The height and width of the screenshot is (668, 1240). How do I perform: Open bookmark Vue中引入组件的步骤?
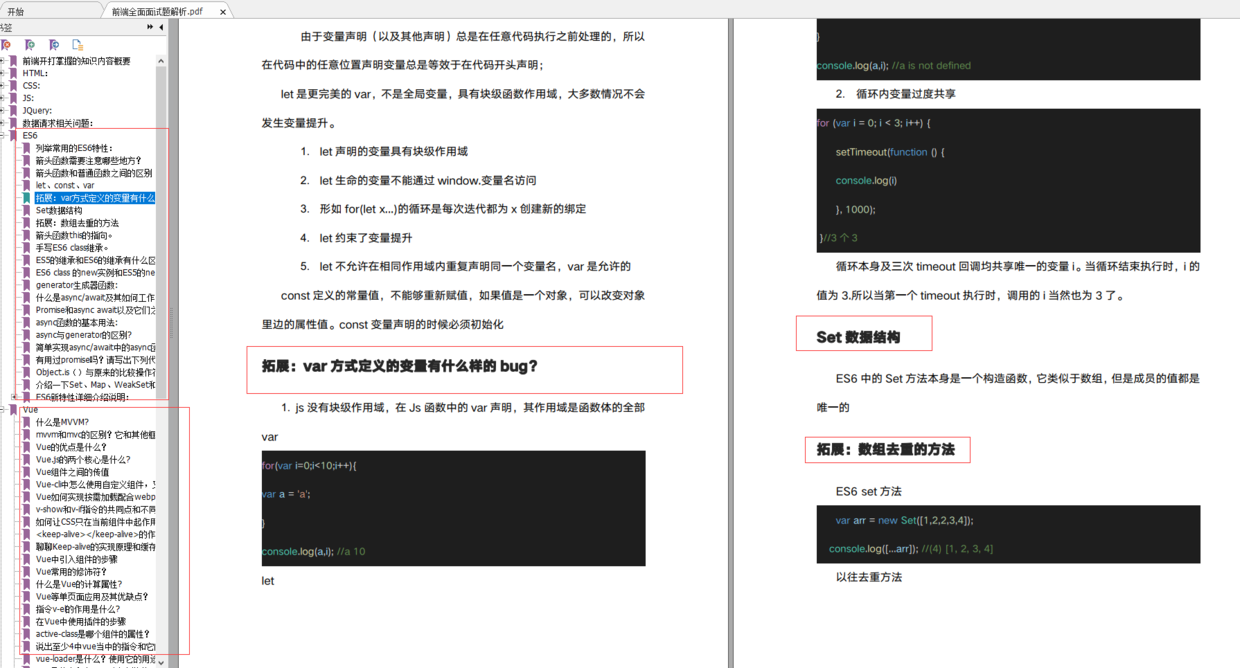pyautogui.click(x=76, y=559)
